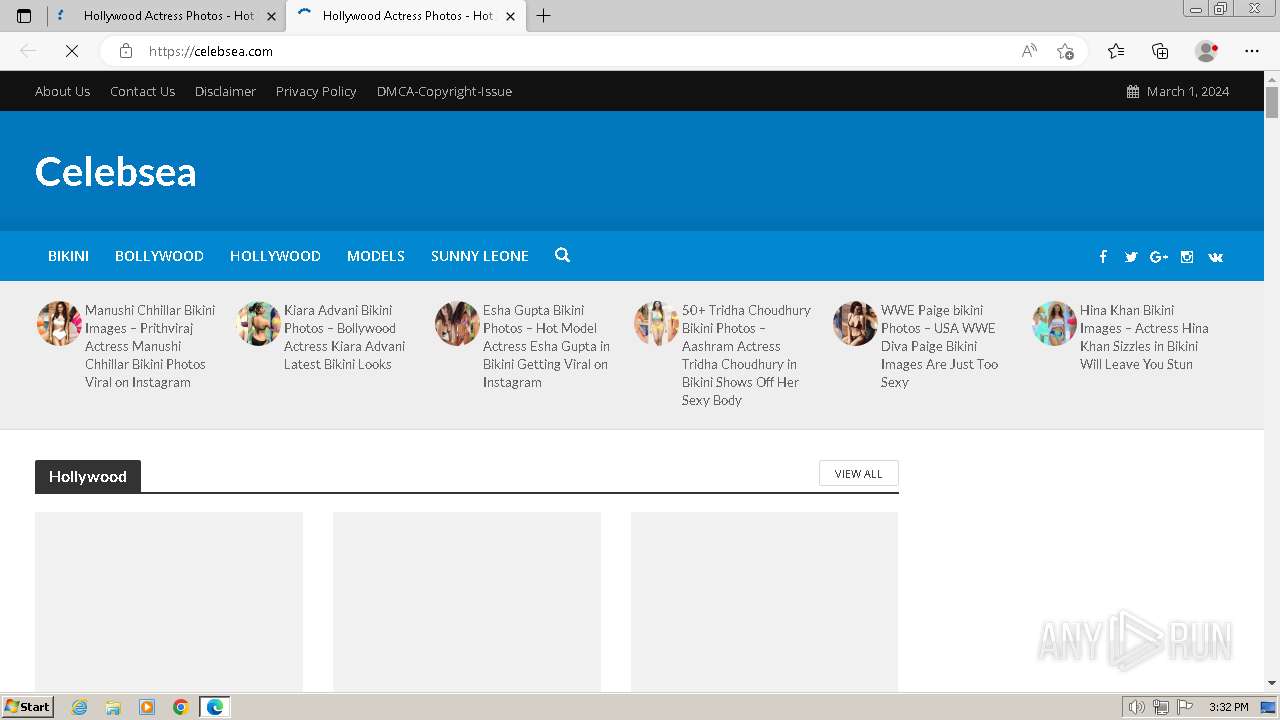Screen dimensions: 1280x720
Task: Close the active Hollywood Actress Photos tab
Action: (x=511, y=16)
